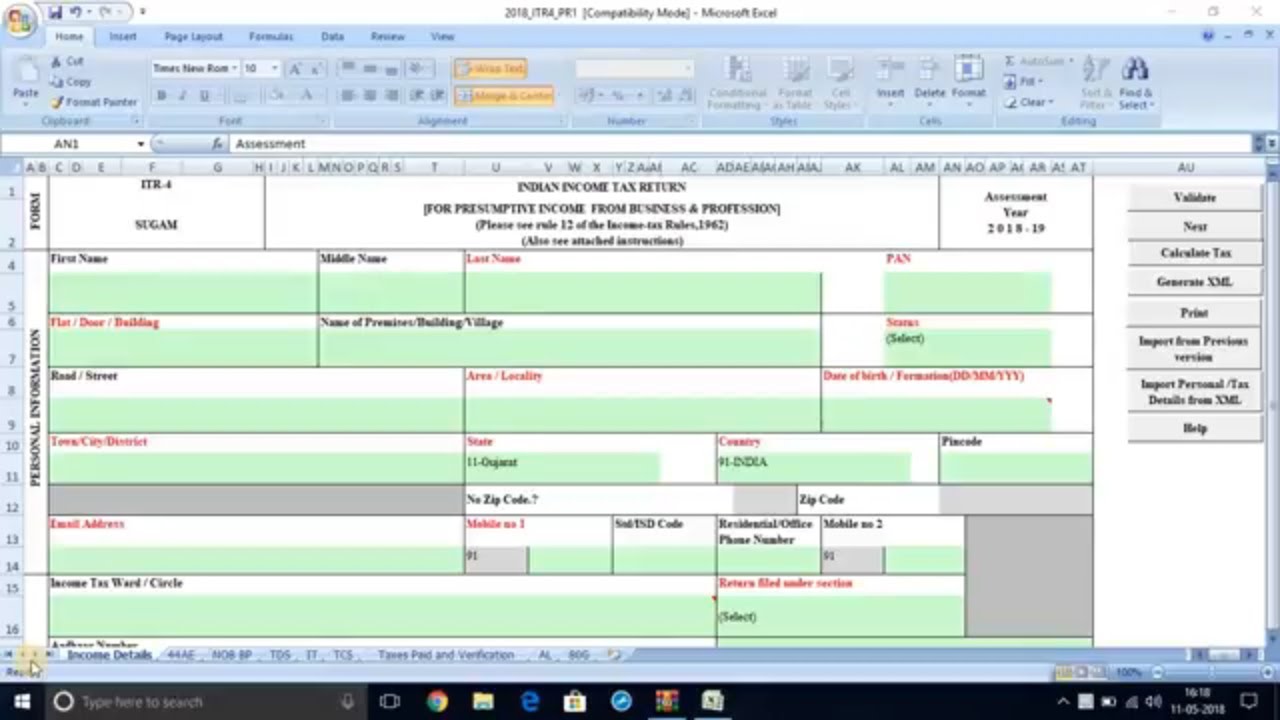This screenshot has width=1280, height=720.
Task: Click the worksheet Help button
Action: click(1195, 428)
